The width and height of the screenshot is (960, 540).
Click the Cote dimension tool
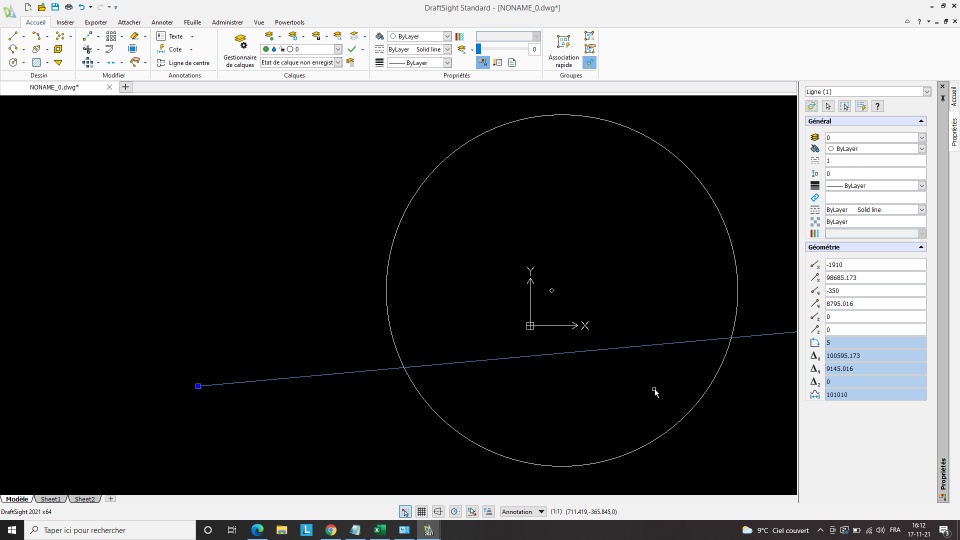click(x=175, y=49)
